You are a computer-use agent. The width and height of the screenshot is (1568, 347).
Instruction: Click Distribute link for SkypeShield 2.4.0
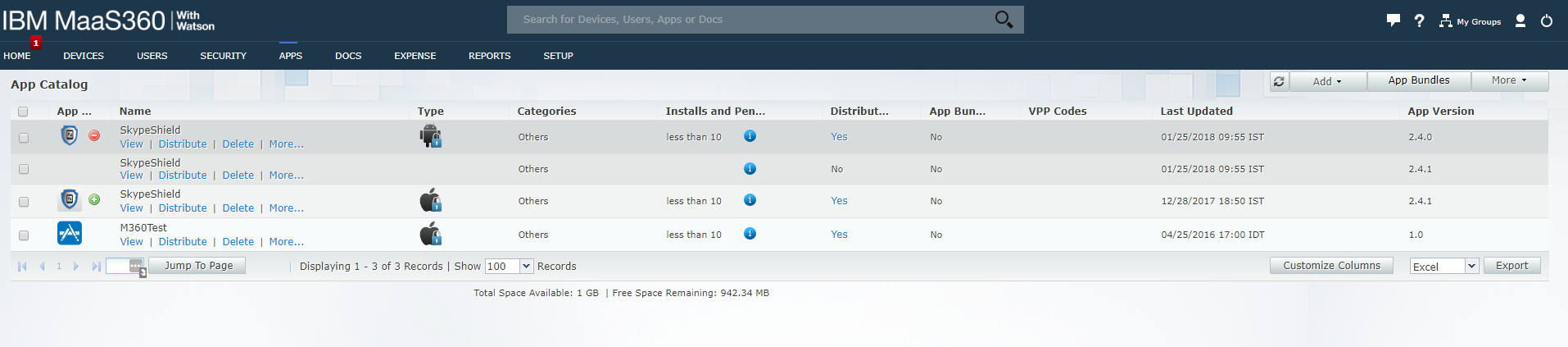pos(183,144)
